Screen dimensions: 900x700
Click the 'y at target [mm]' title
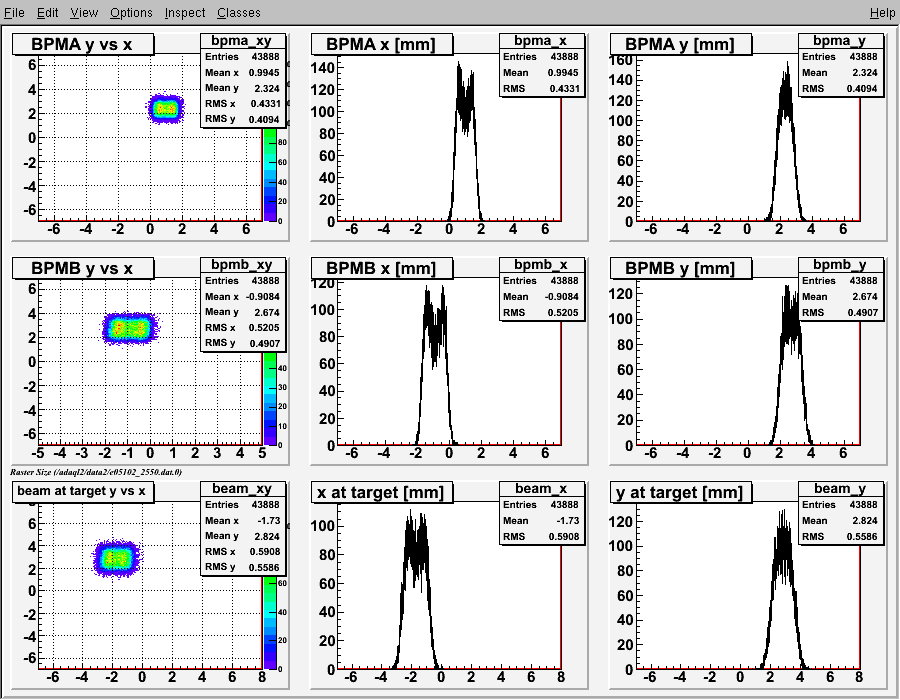[x=681, y=492]
